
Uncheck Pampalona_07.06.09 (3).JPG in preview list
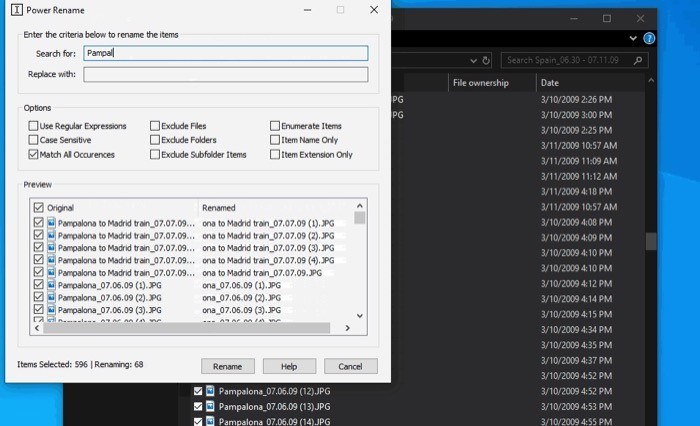pyautogui.click(x=38, y=309)
